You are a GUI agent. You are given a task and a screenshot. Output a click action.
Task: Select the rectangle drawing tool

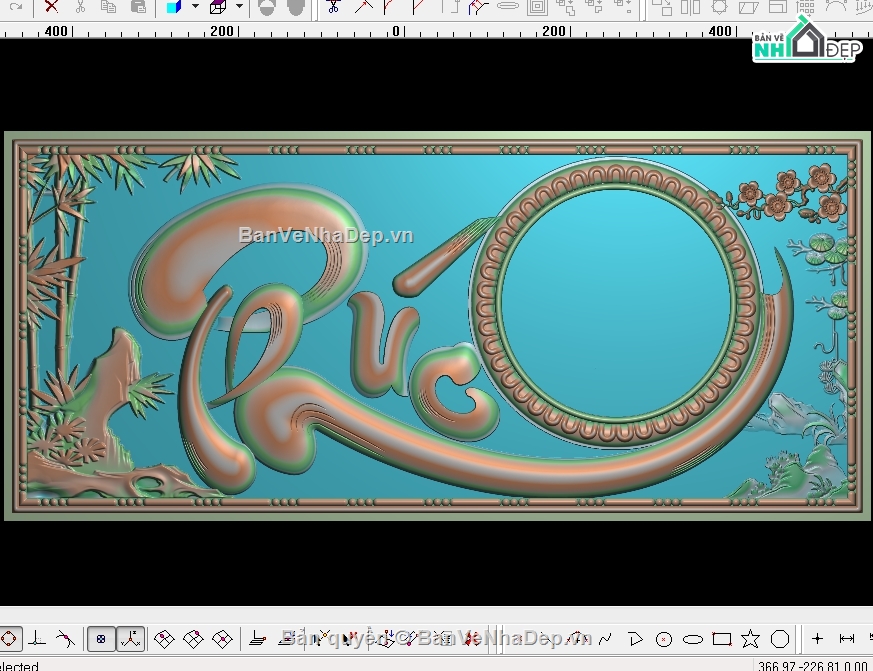point(722,639)
